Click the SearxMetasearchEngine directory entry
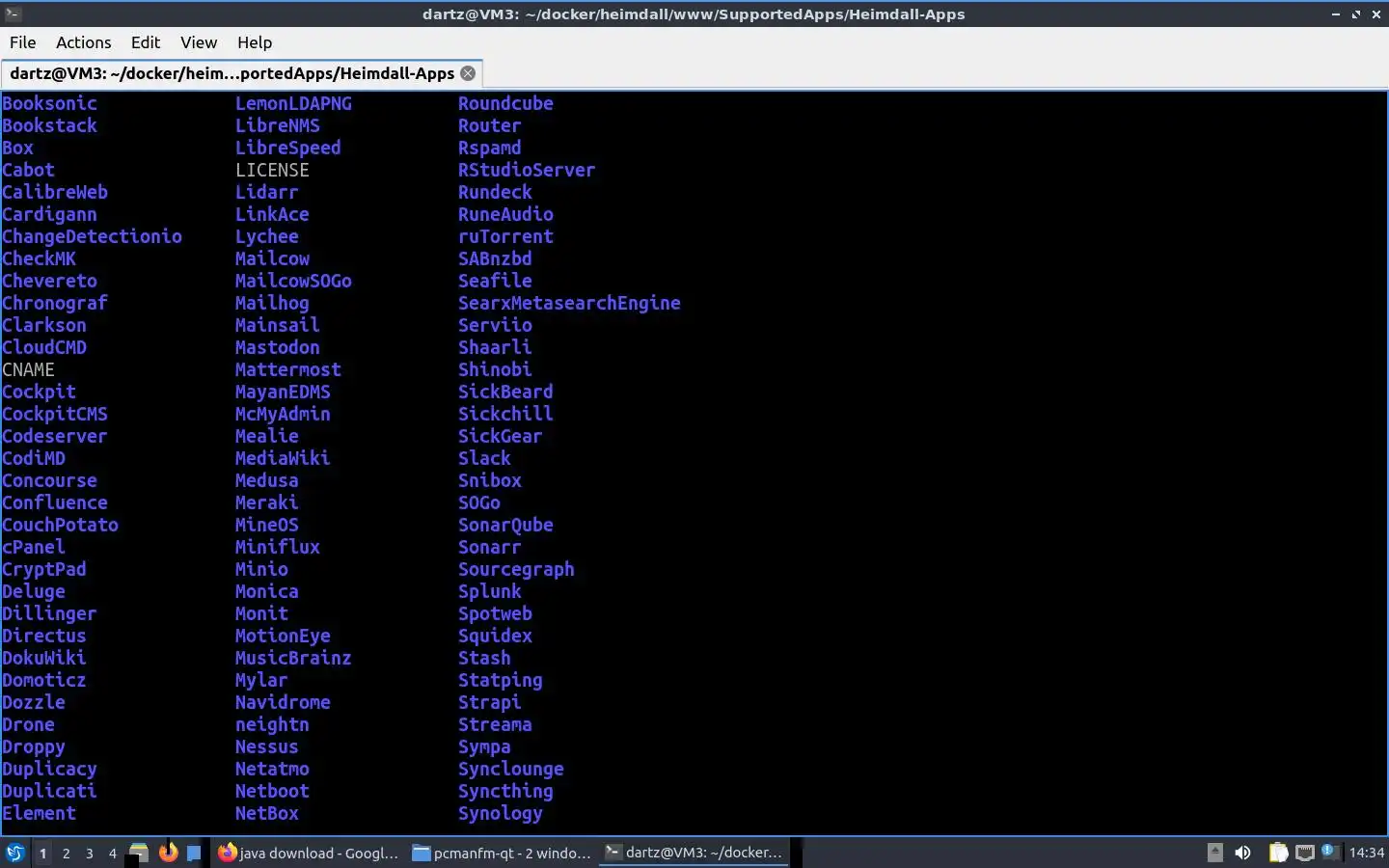 point(569,303)
